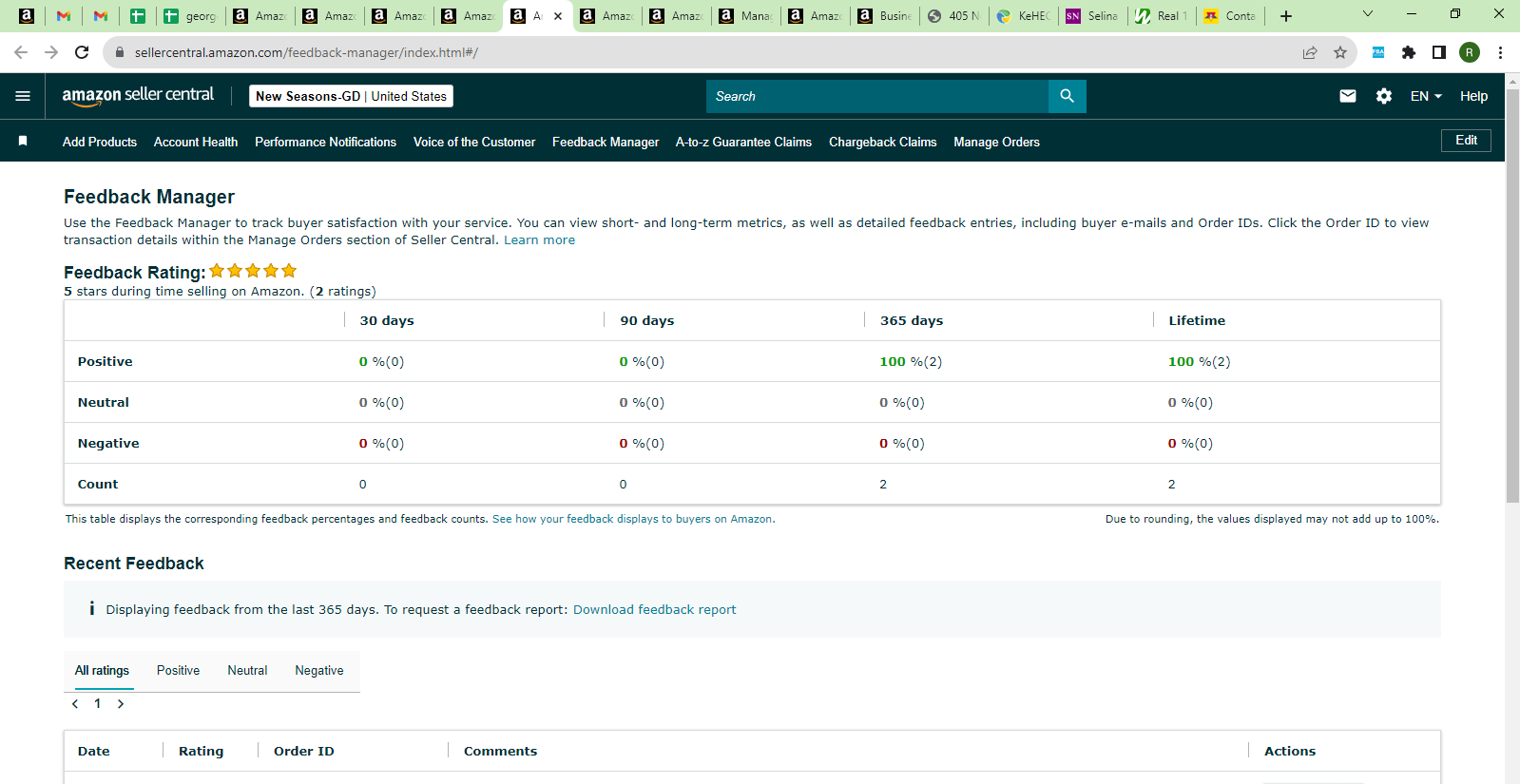Go to next feedback page arrow

point(121,704)
